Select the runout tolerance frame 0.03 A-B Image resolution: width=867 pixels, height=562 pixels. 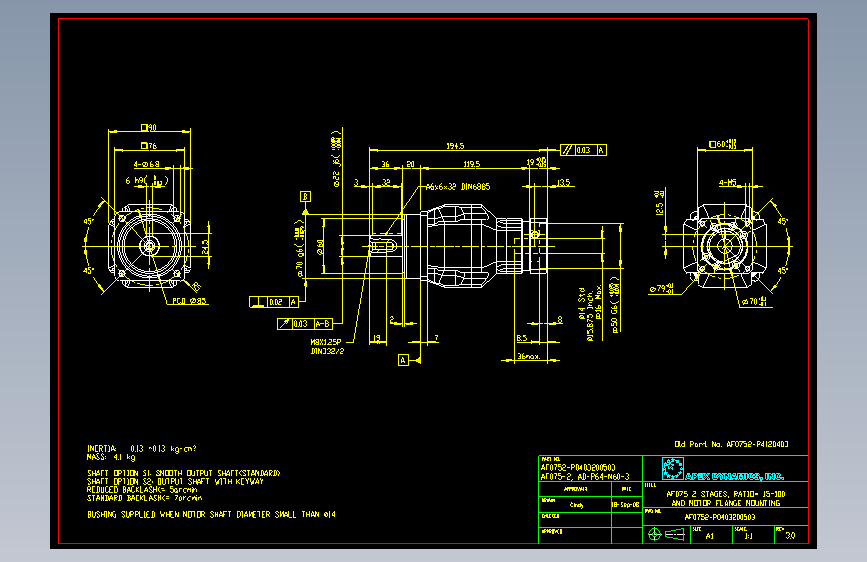305,324
